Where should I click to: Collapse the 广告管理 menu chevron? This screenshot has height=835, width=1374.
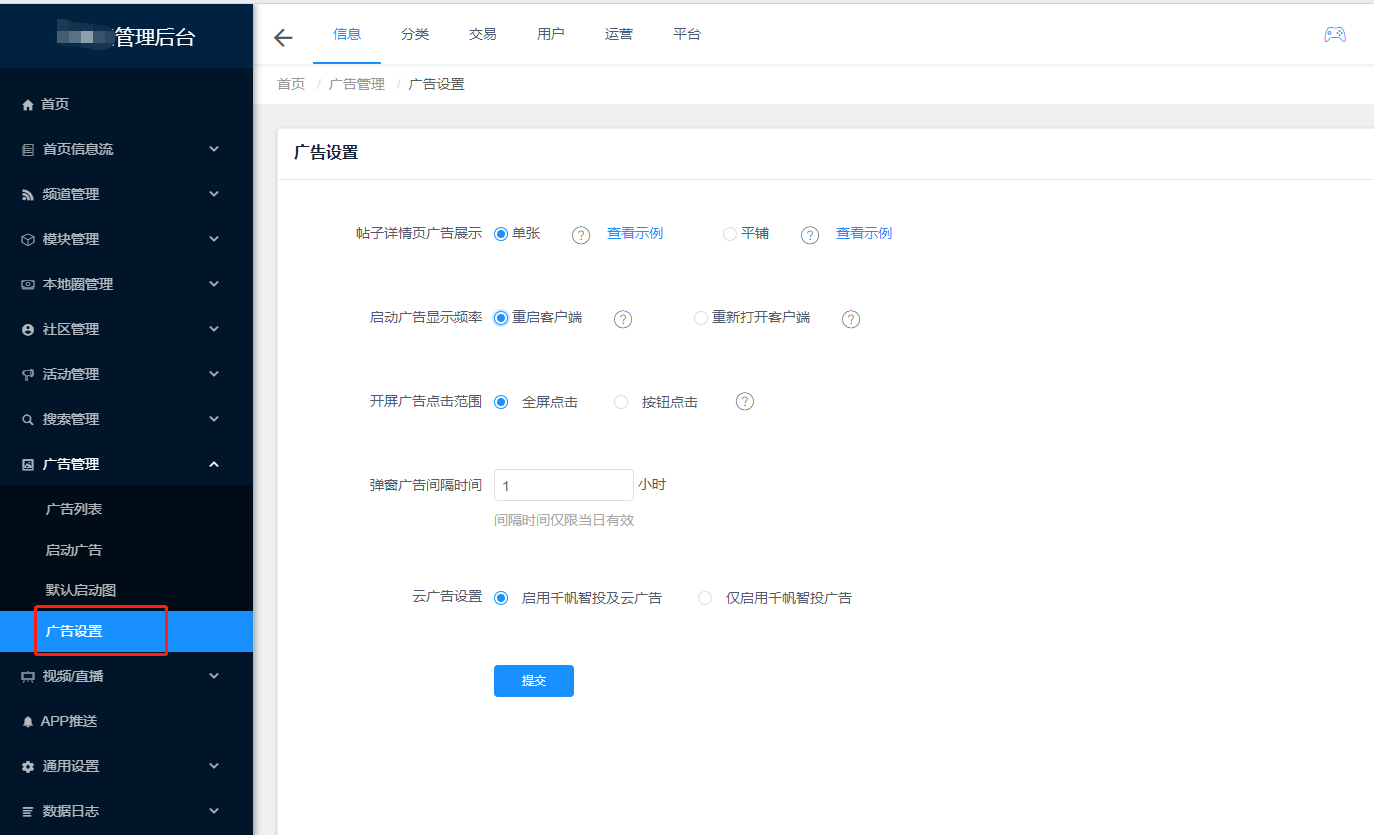[x=214, y=464]
